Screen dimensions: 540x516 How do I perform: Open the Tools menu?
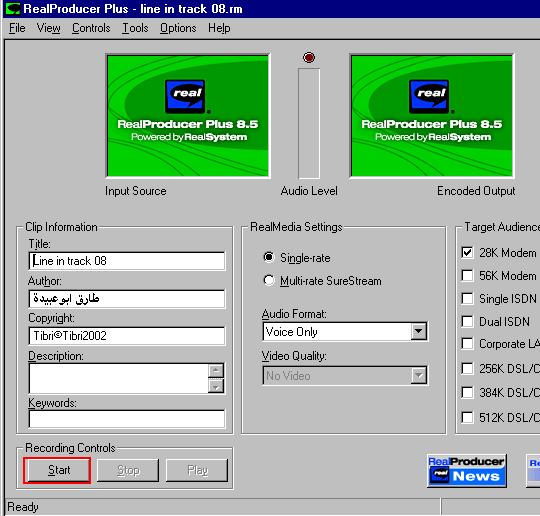[x=135, y=28]
